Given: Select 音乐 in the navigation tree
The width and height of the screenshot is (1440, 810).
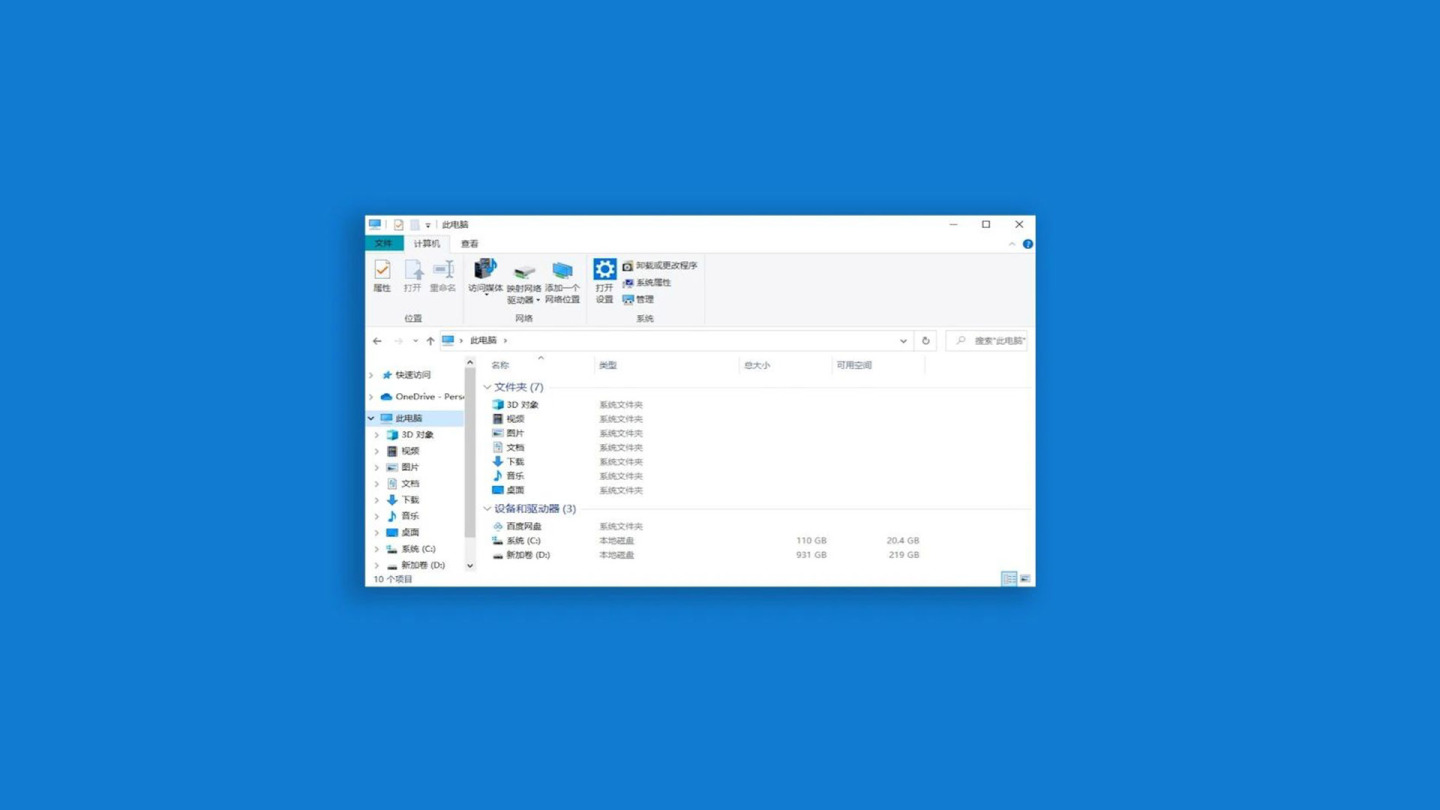Looking at the screenshot, I should coord(403,516).
